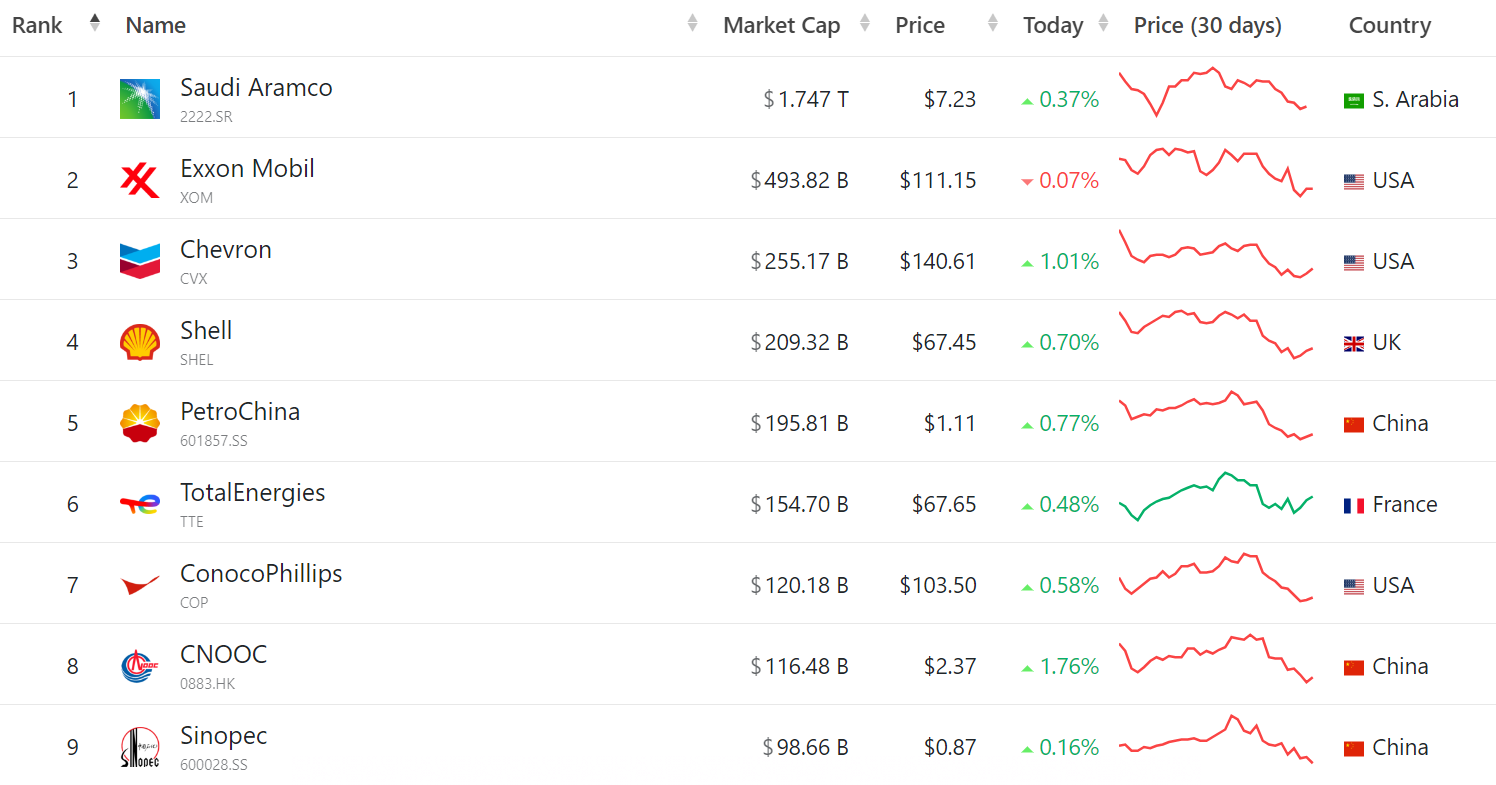Sort by Market Cap column arrows

865,23
